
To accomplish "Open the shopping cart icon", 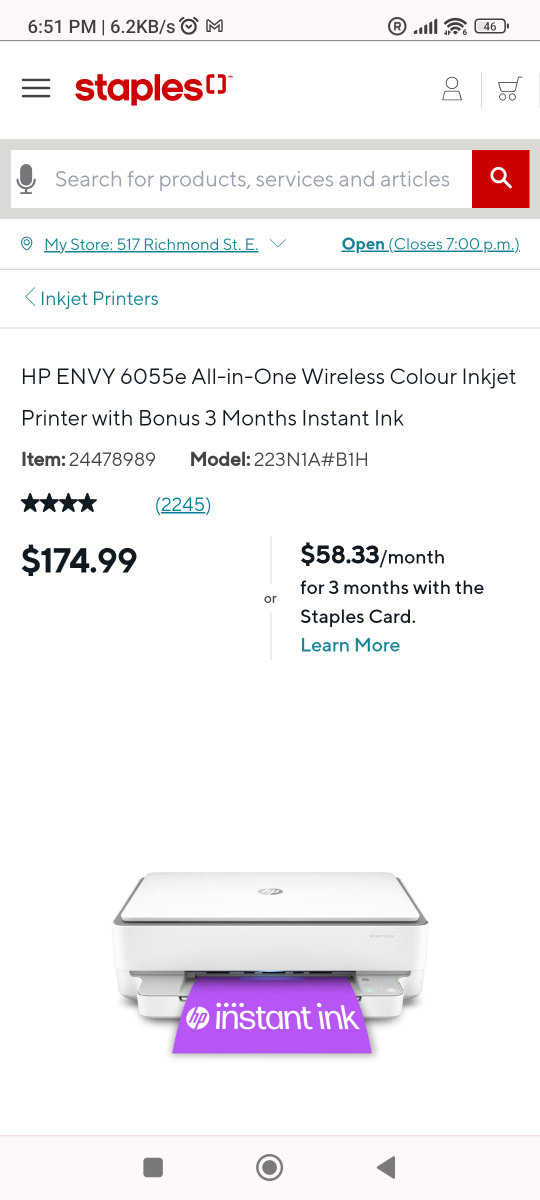I will [x=509, y=89].
